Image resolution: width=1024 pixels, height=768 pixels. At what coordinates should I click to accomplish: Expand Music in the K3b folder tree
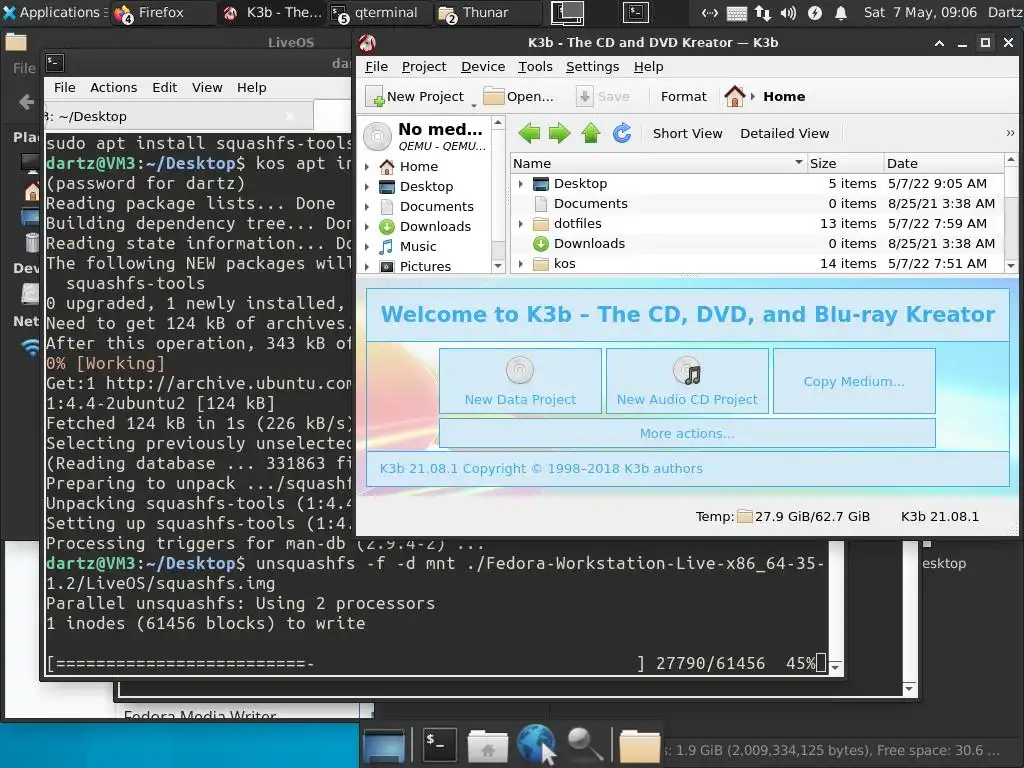click(367, 247)
